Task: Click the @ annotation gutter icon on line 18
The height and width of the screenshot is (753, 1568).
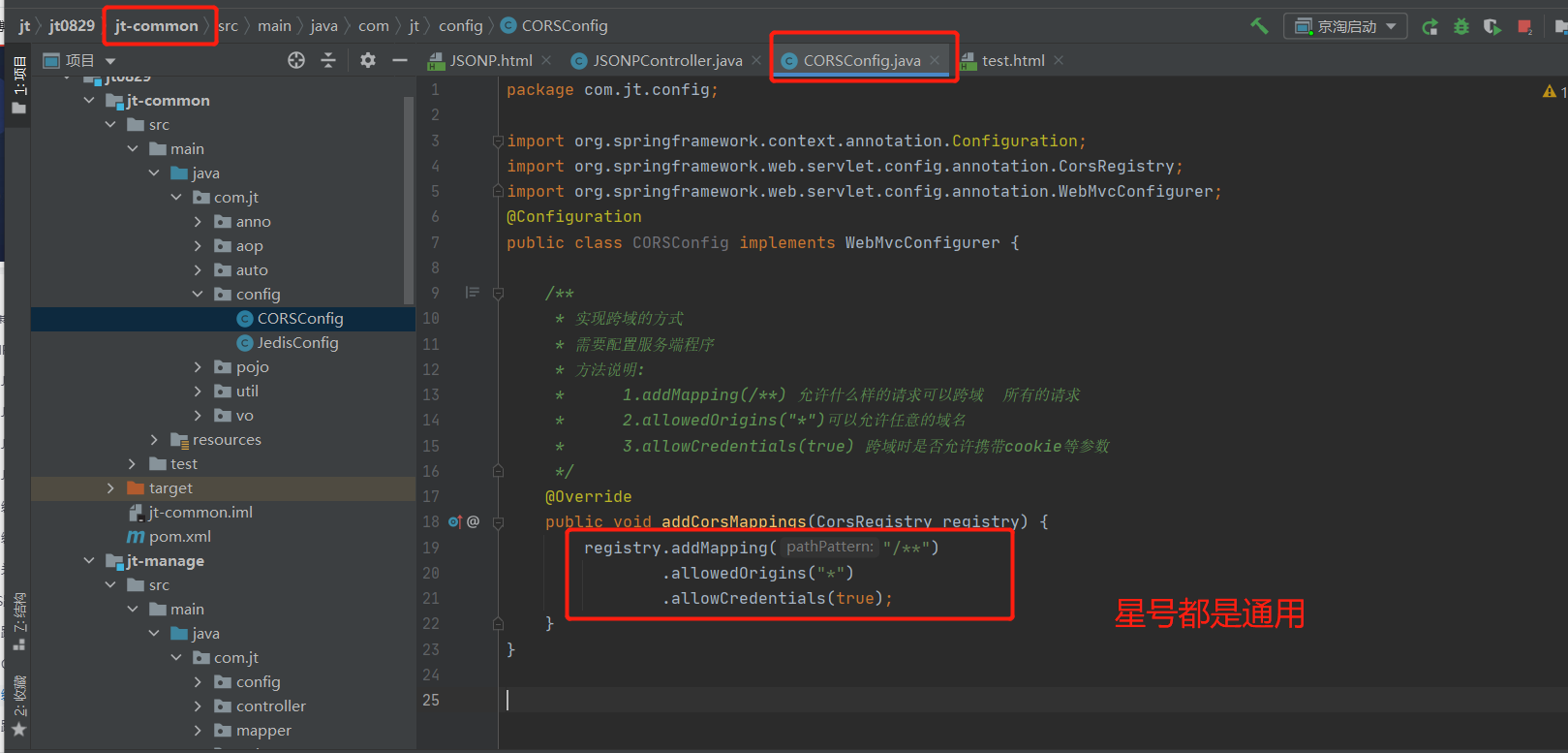Action: click(x=474, y=521)
